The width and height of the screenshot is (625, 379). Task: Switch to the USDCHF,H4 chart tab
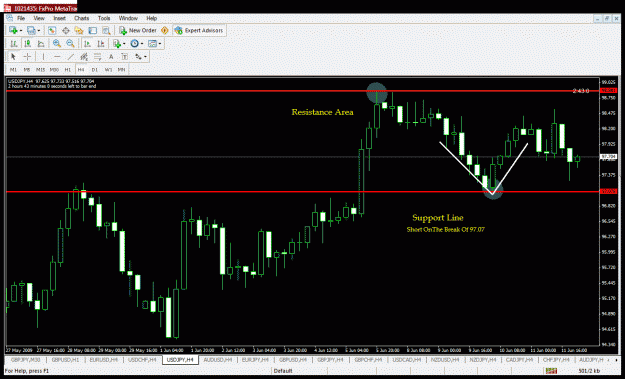coord(142,359)
